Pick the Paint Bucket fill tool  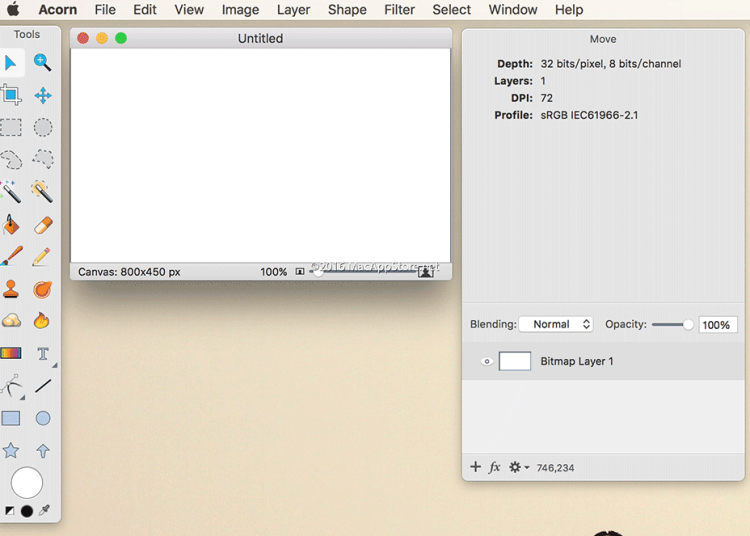click(x=11, y=224)
